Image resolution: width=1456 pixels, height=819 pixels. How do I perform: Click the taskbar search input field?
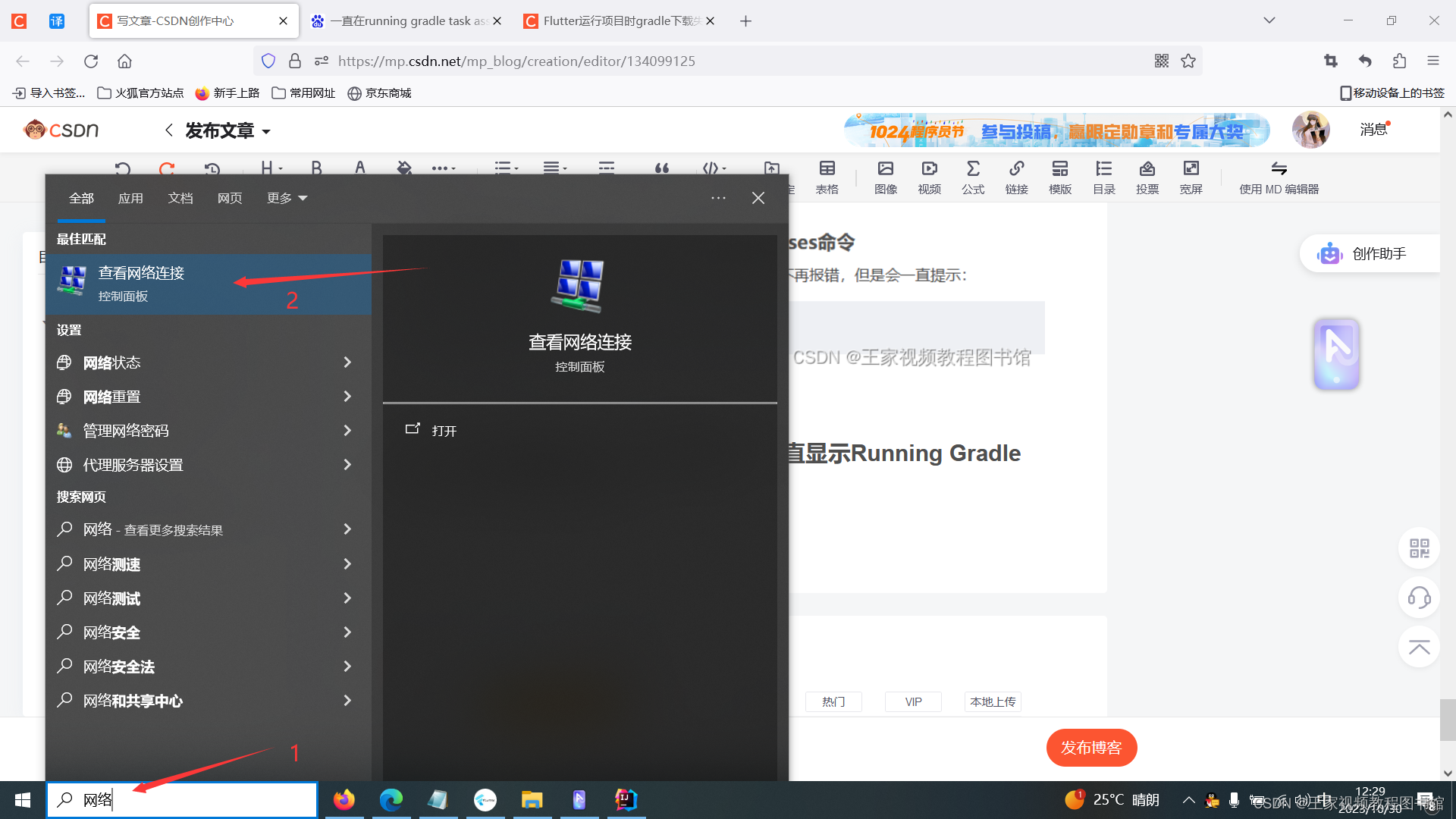[x=182, y=799]
